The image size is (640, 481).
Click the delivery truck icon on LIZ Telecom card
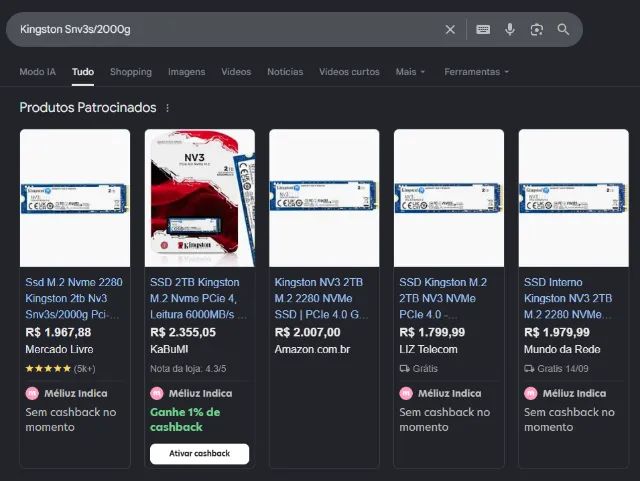point(404,369)
